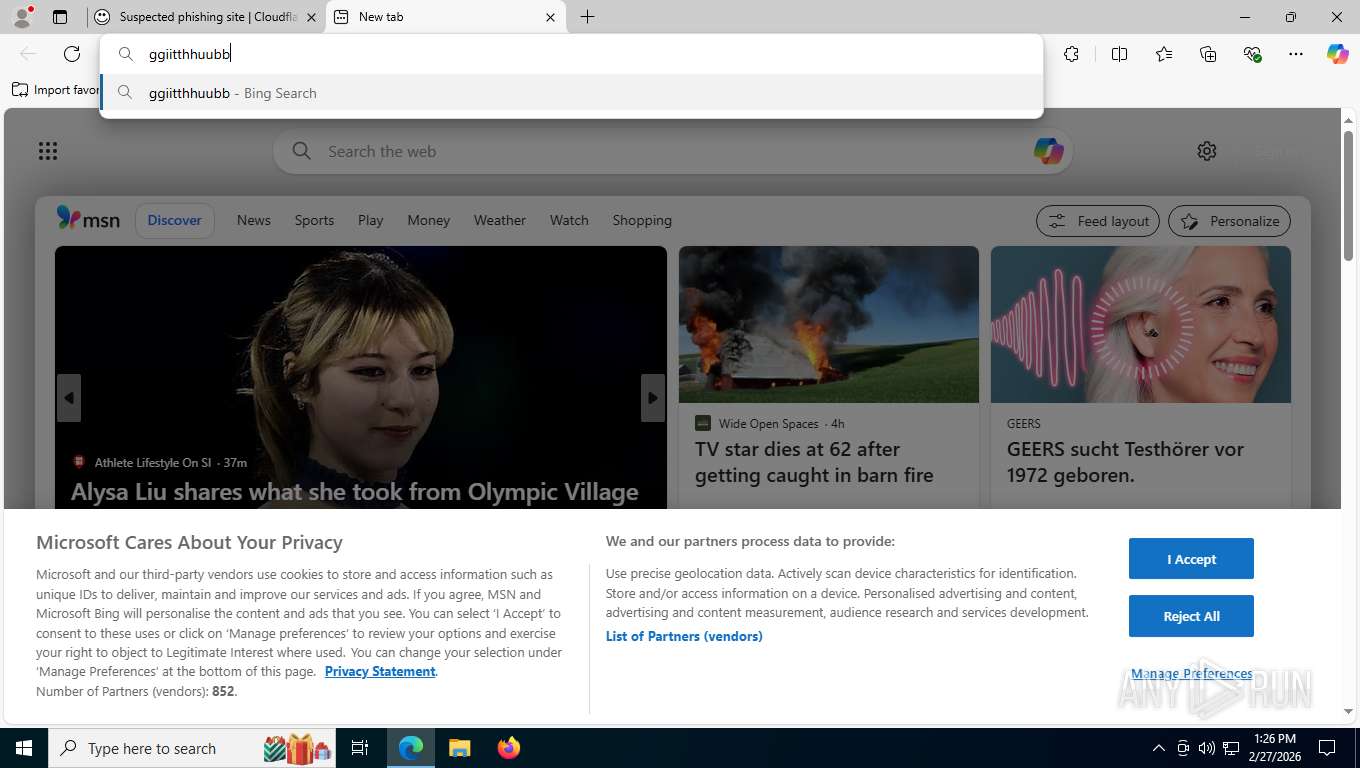The height and width of the screenshot is (768, 1360).
Task: Open a new browser tab with plus icon
Action: coord(587,17)
